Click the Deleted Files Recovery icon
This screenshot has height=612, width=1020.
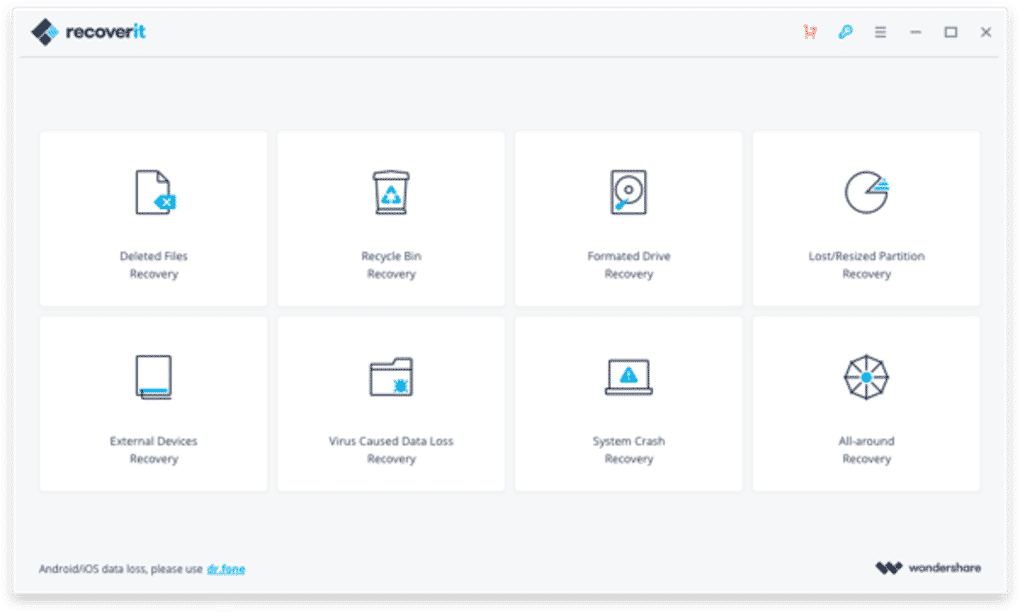[153, 192]
